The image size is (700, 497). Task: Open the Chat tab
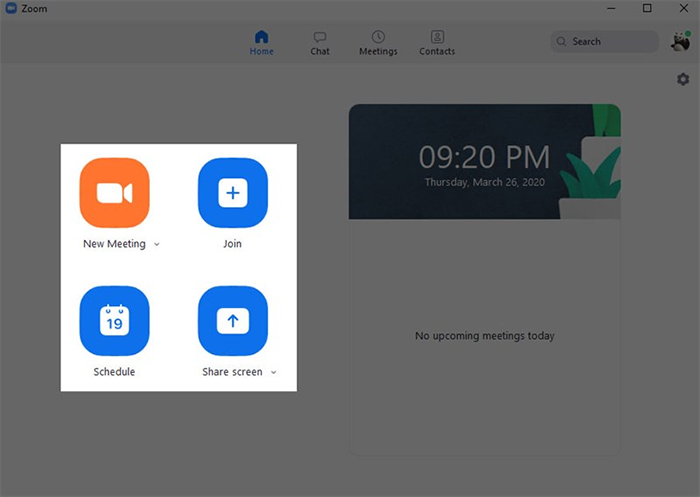pyautogui.click(x=320, y=43)
